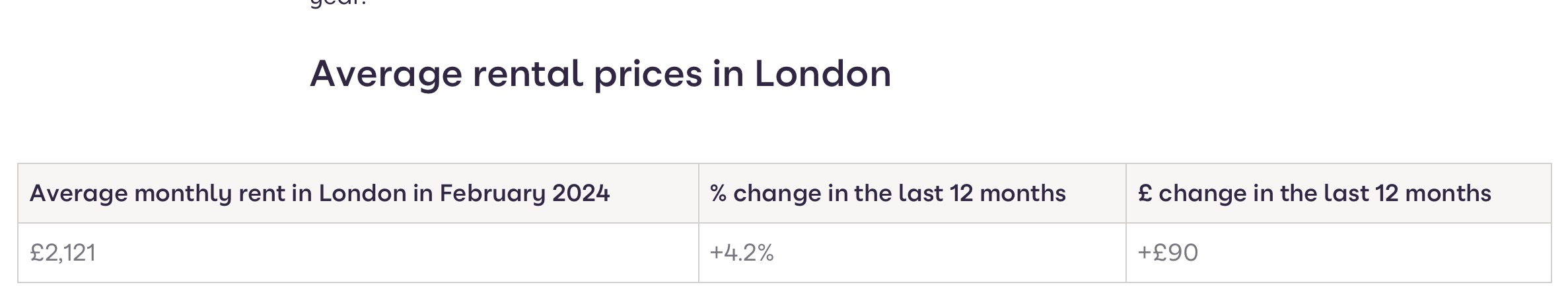Click the '£ change in the last 12 months' header
The image size is (1568, 299).
1314,193
